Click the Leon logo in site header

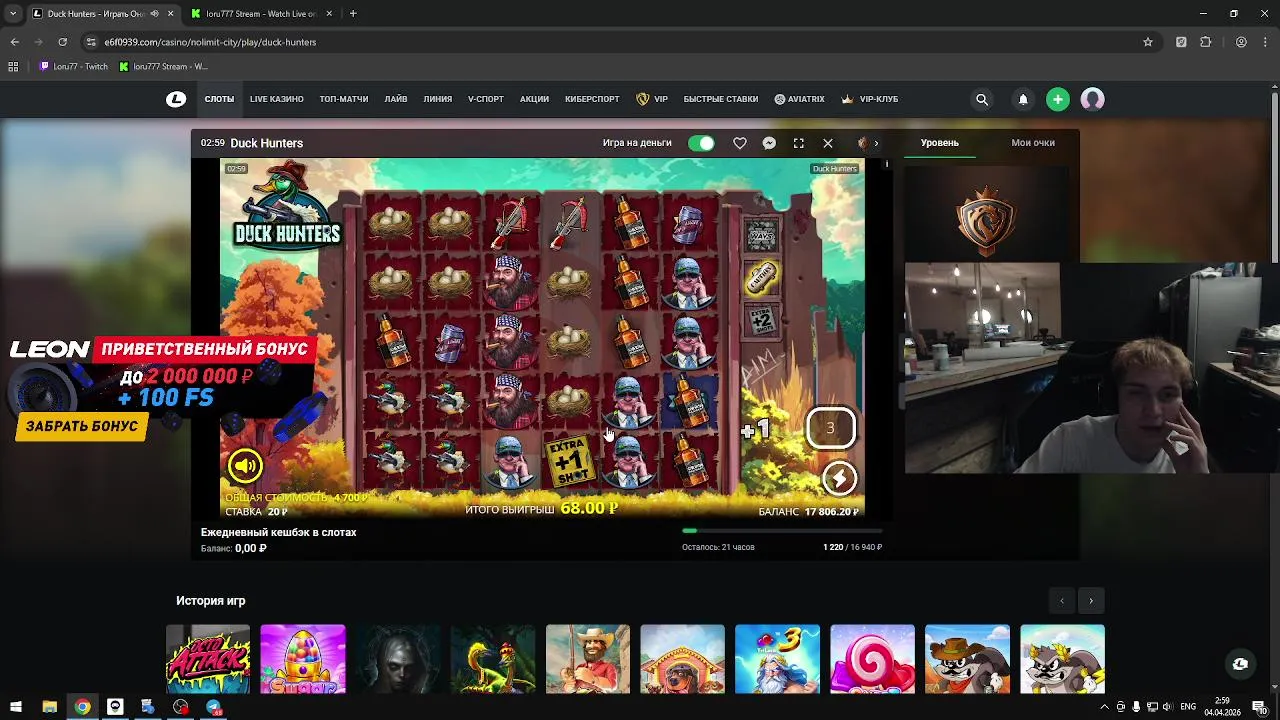[176, 99]
